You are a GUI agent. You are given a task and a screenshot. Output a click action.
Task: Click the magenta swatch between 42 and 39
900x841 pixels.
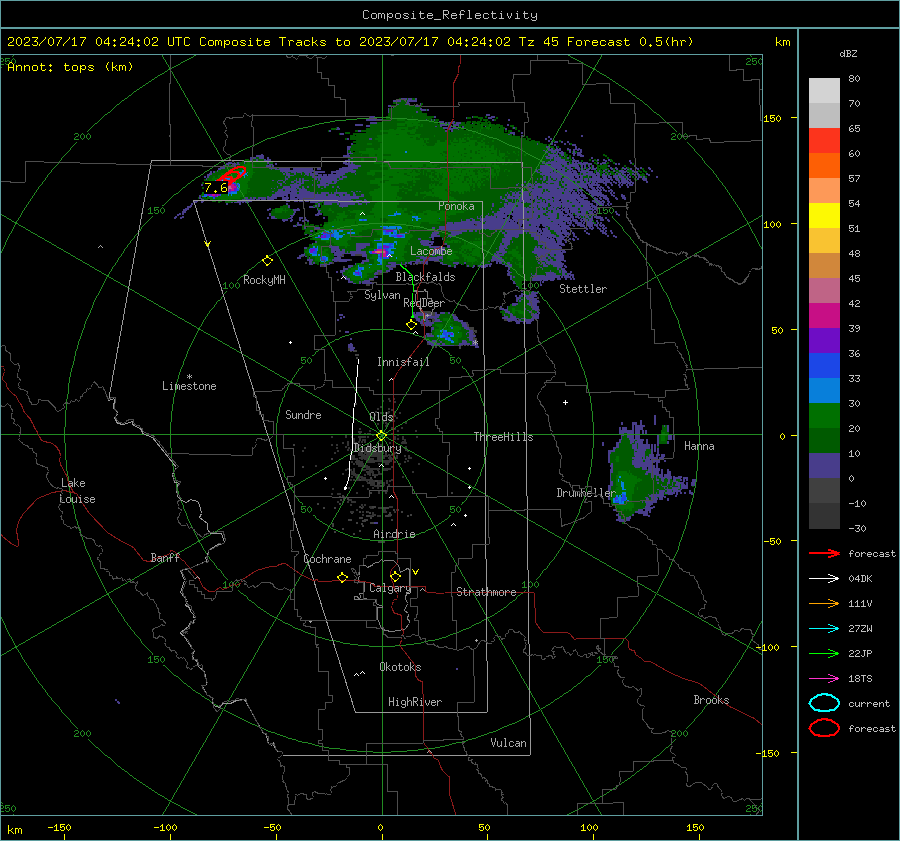[x=824, y=316]
